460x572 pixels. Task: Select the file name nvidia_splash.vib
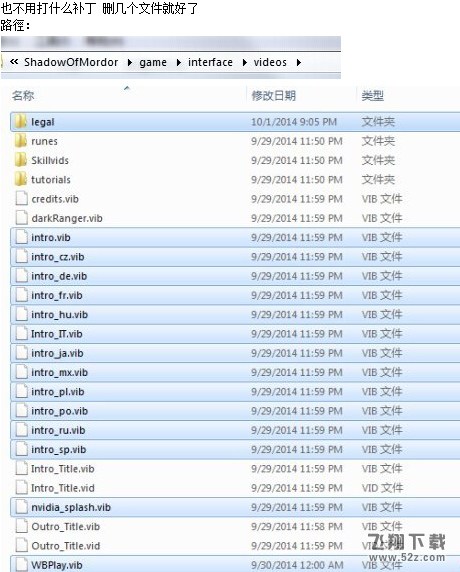pos(71,507)
